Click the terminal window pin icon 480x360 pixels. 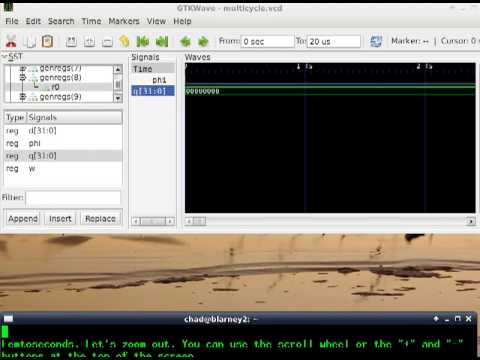pyautogui.click(x=436, y=319)
